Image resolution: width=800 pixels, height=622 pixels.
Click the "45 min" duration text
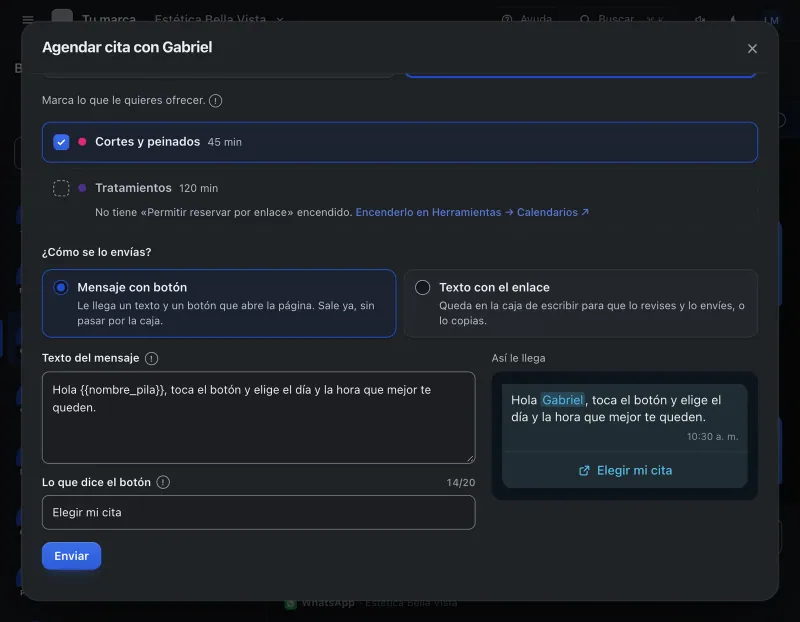pos(224,142)
